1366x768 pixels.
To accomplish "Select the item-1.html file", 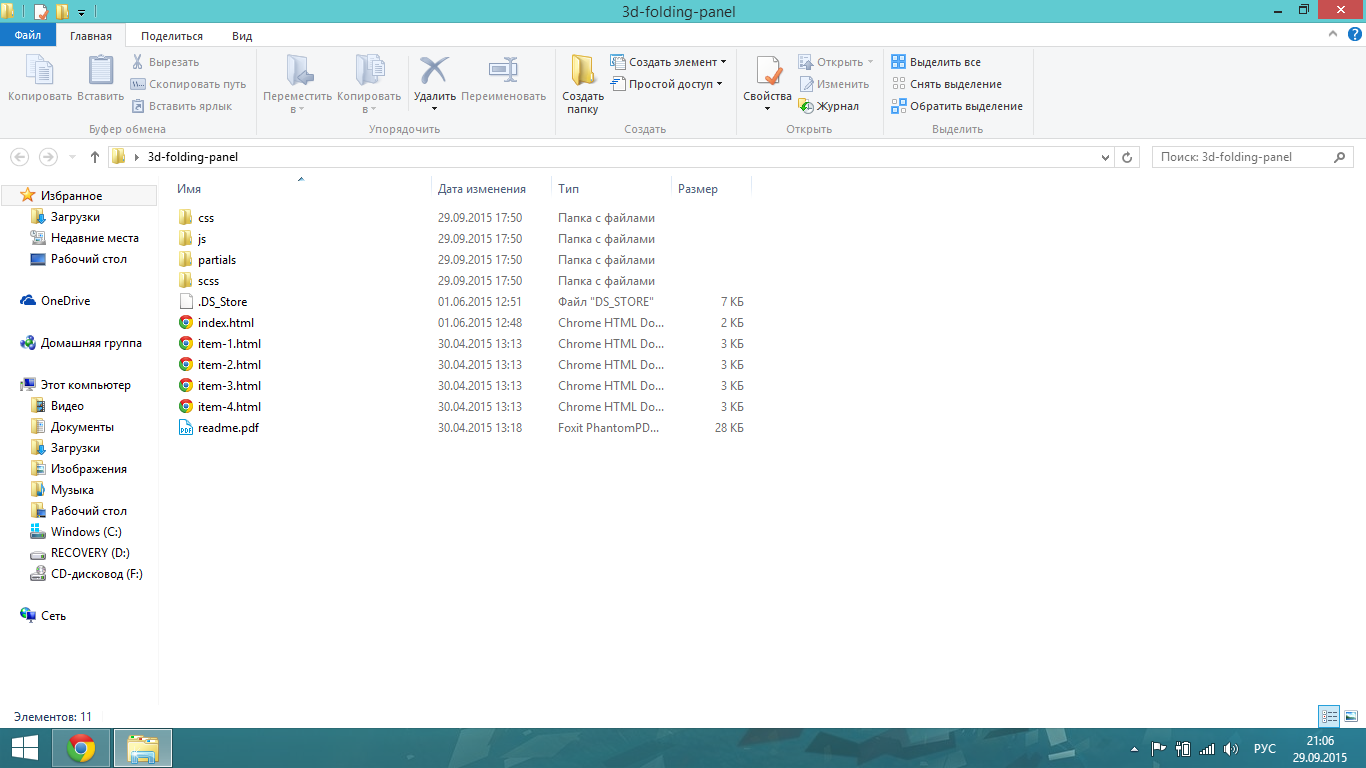I will tap(229, 344).
